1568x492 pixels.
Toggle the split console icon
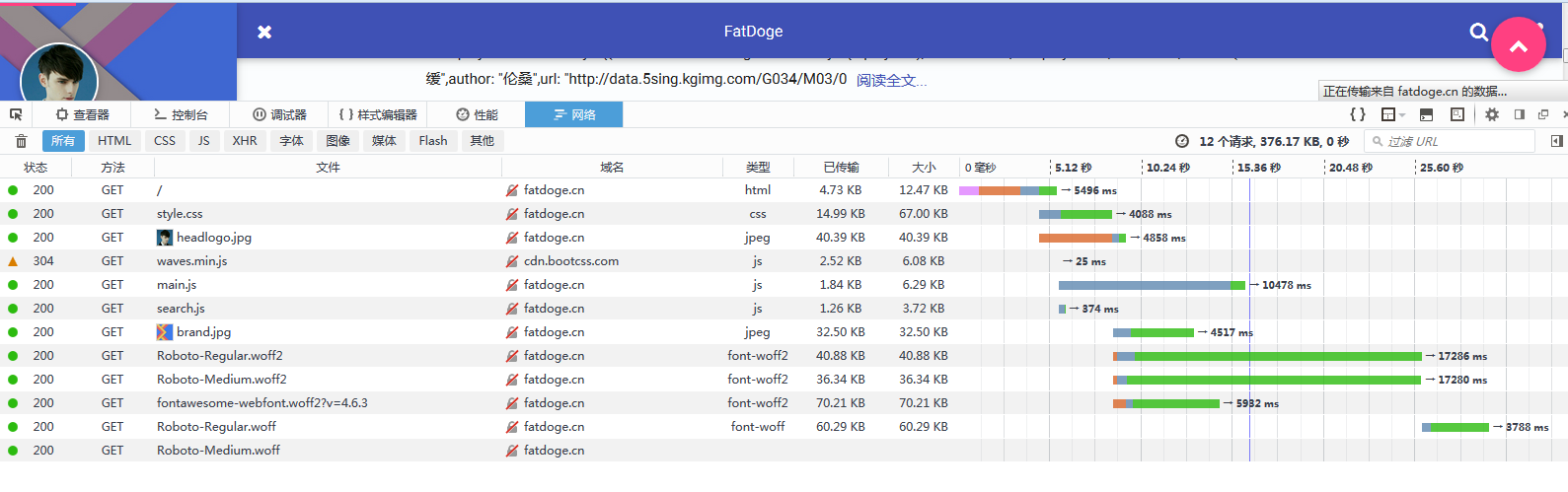[1426, 115]
